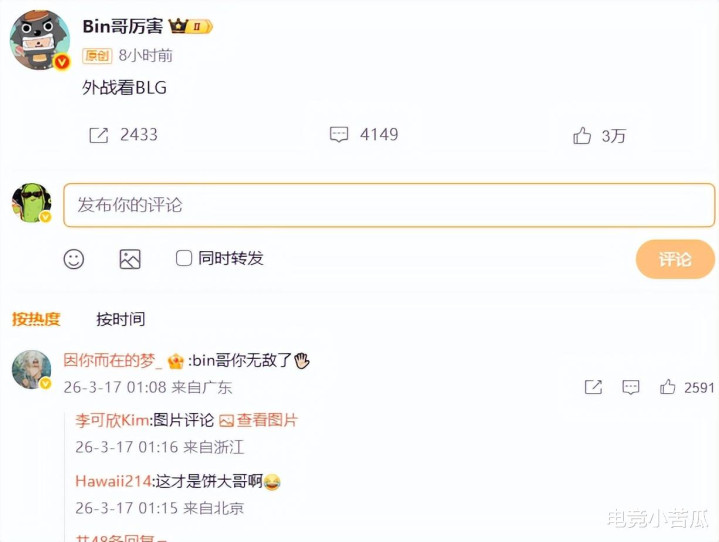Viewport: 719px width, 542px height.
Task: Click the crown membership badge beside Bin哥厉害
Action: click(x=191, y=26)
